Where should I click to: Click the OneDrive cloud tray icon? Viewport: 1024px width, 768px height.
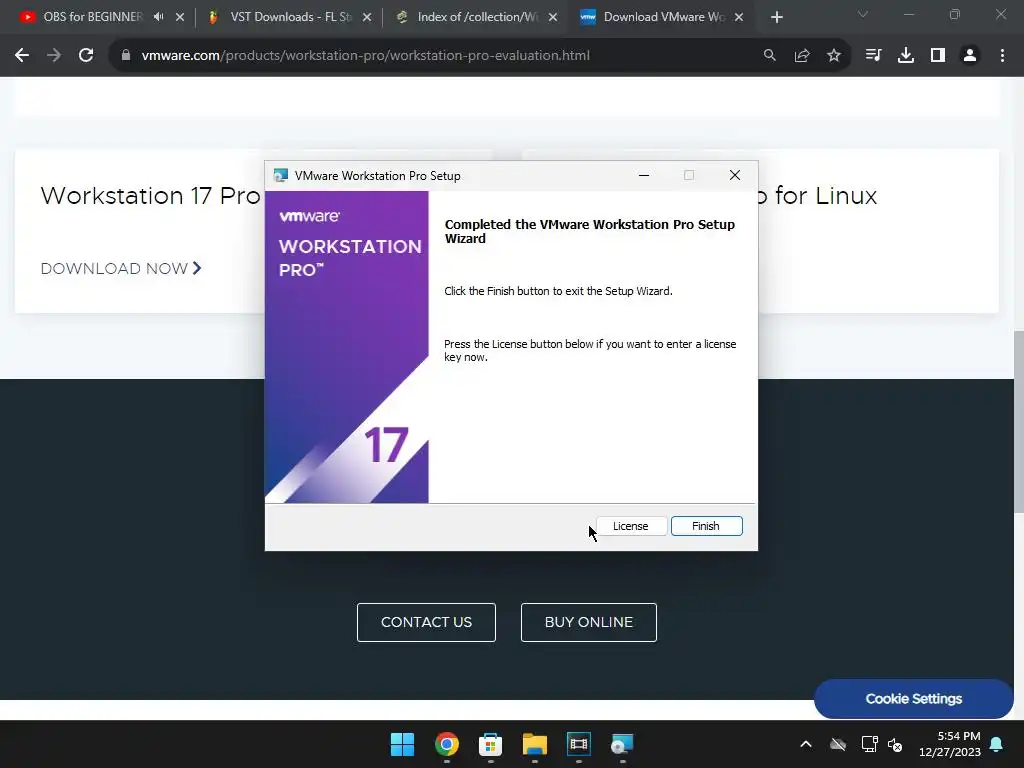[x=838, y=744]
